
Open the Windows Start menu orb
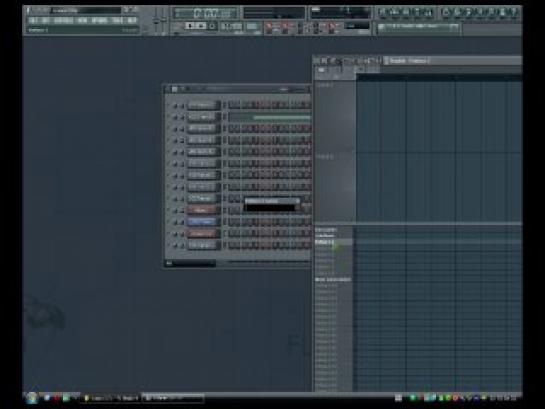pos(32,398)
